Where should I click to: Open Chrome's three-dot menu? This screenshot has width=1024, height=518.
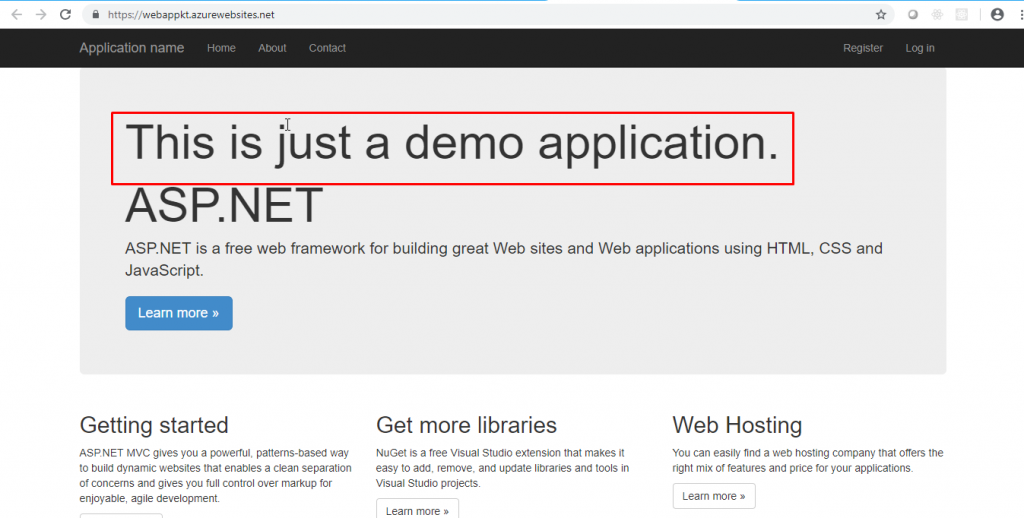click(x=1019, y=14)
